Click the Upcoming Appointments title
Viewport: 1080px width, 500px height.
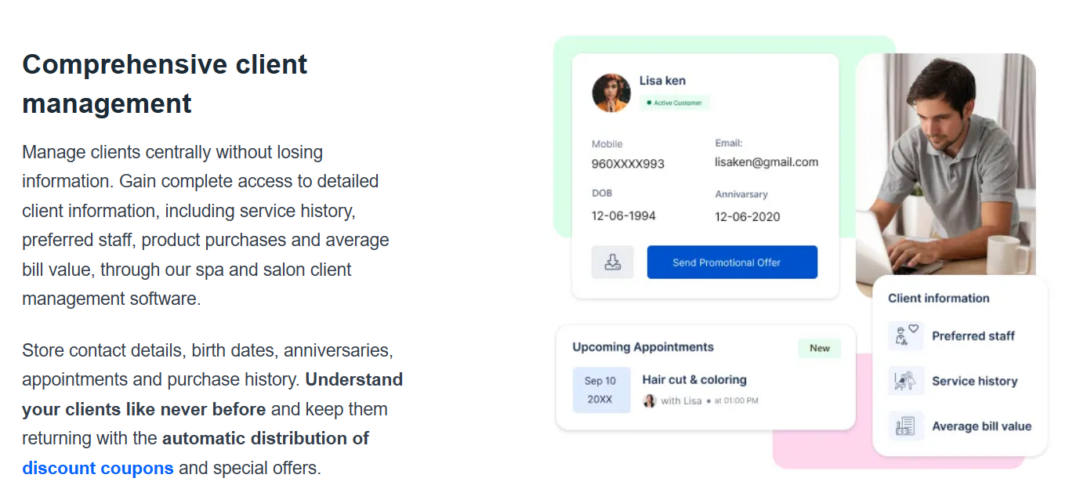tap(643, 347)
